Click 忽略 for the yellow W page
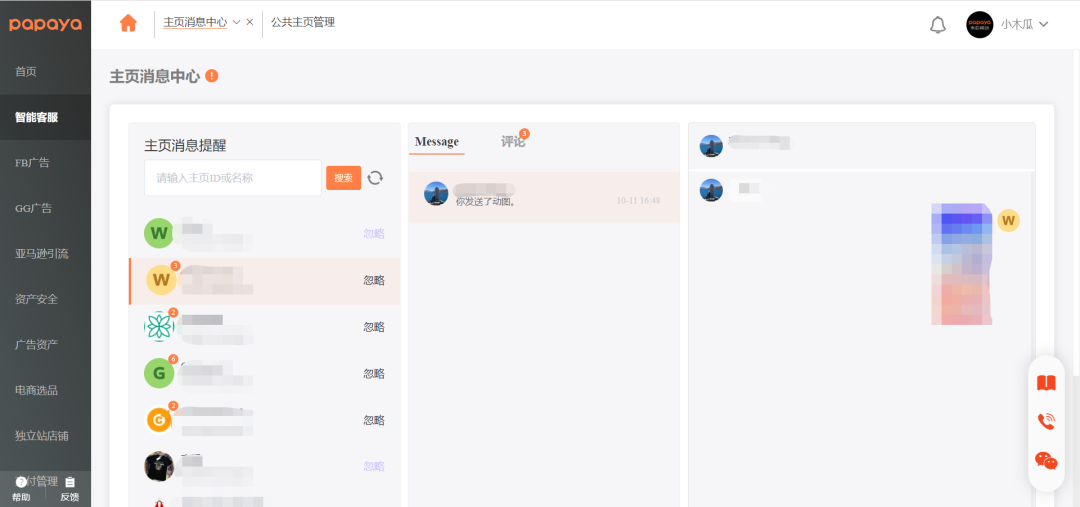Viewport: 1080px width, 507px height. 374,280
